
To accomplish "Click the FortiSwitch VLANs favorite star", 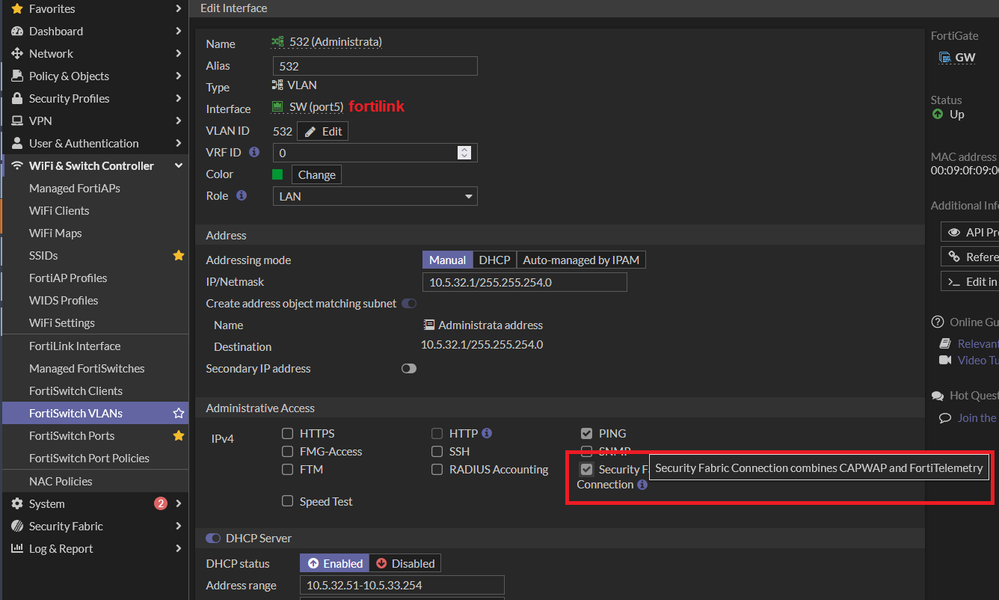I will click(x=178, y=413).
